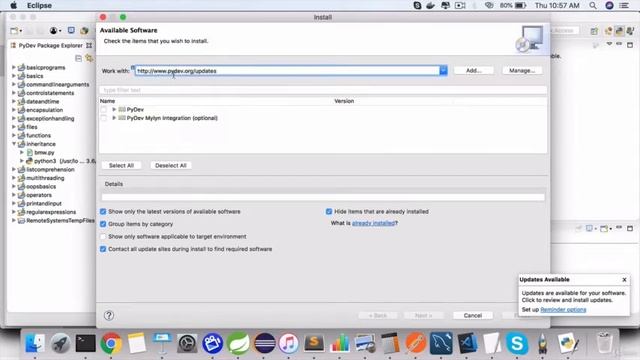This screenshot has width=640, height=360.
Task: Open iTunes from the dock
Action: click(289, 343)
